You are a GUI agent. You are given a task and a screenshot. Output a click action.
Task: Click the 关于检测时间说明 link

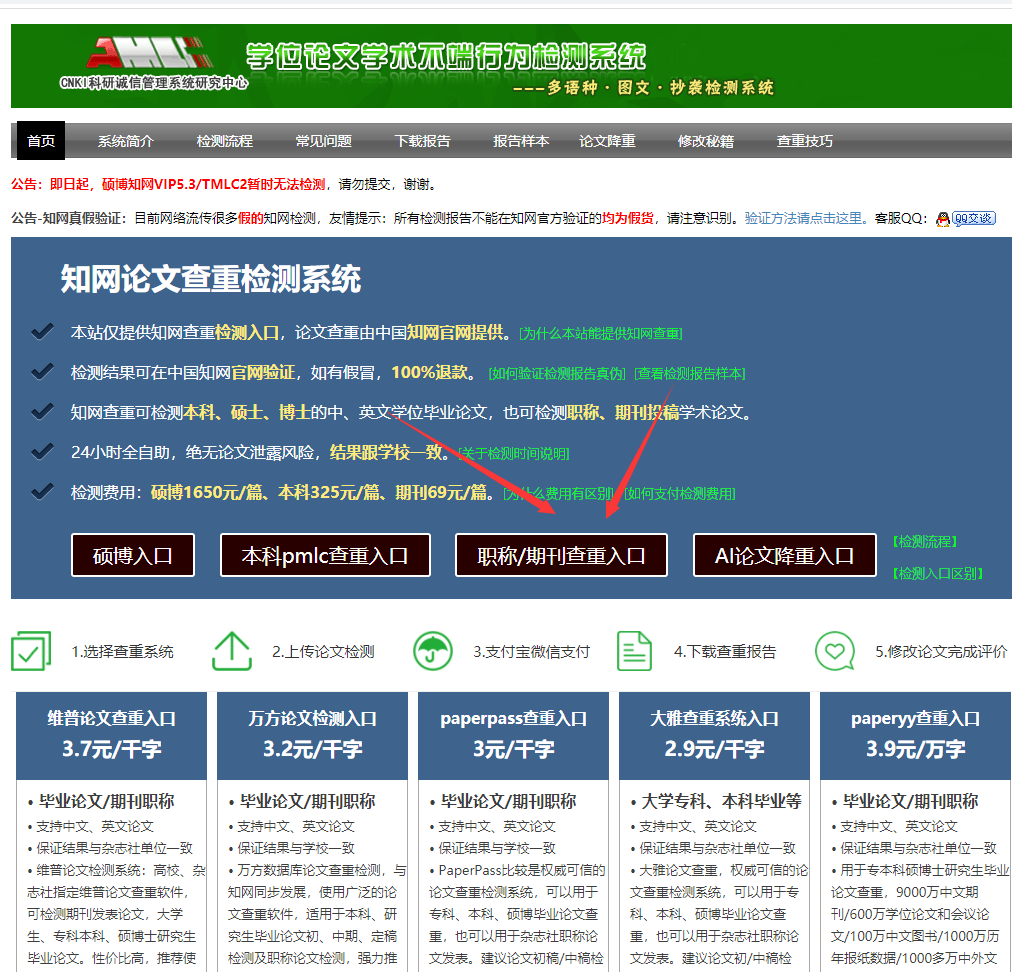coord(514,454)
